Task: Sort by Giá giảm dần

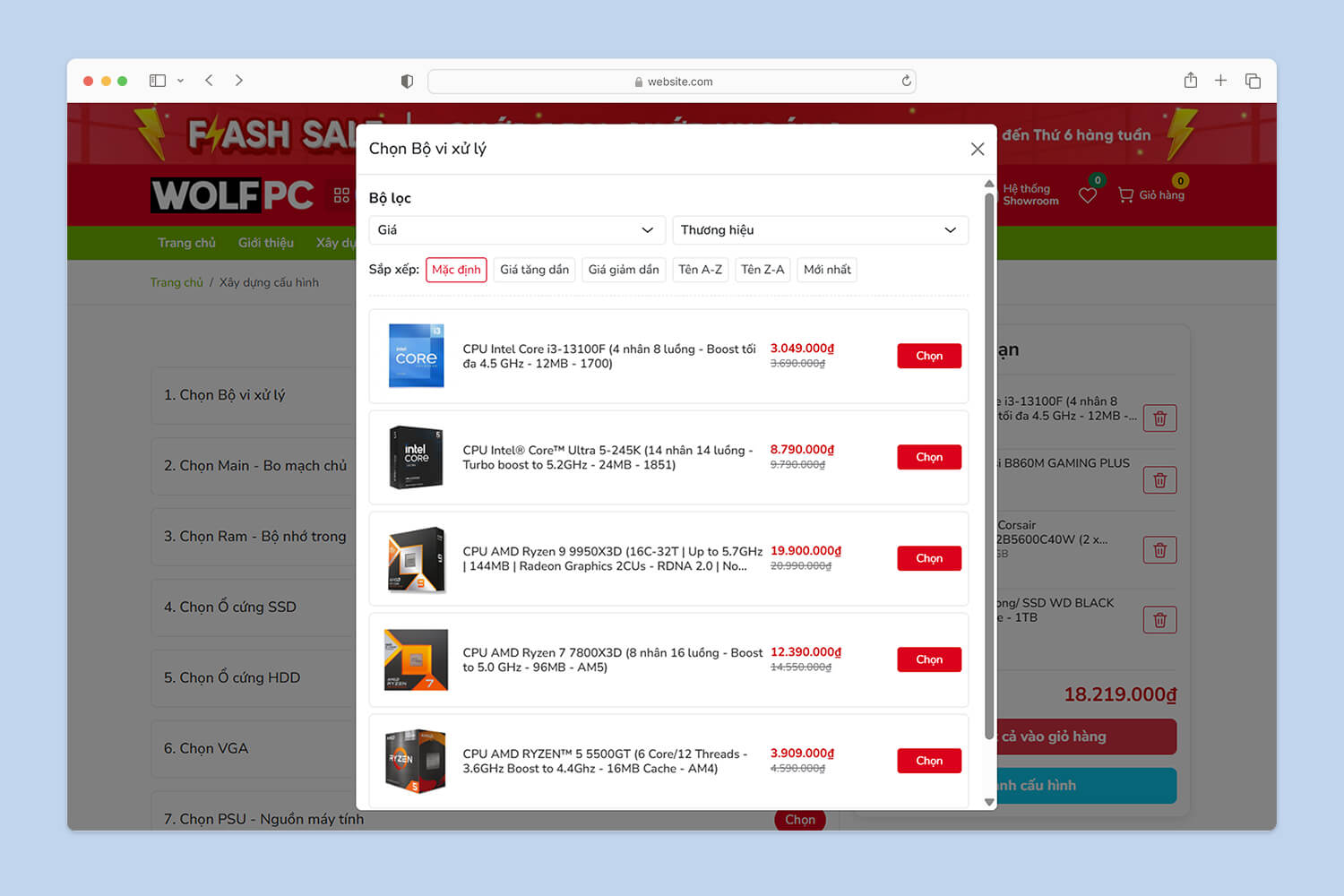Action: pos(624,270)
